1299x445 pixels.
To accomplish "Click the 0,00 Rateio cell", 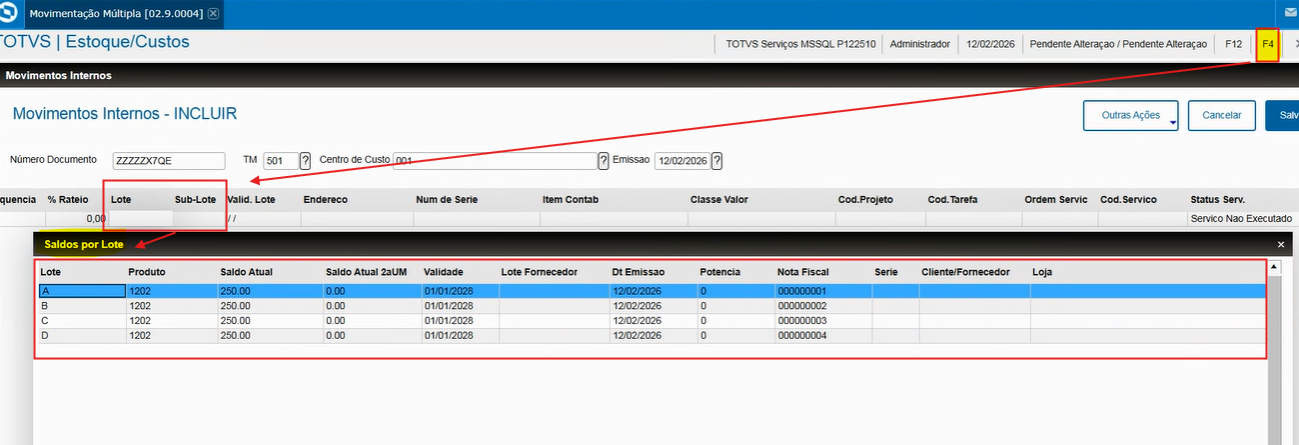I will point(76,218).
